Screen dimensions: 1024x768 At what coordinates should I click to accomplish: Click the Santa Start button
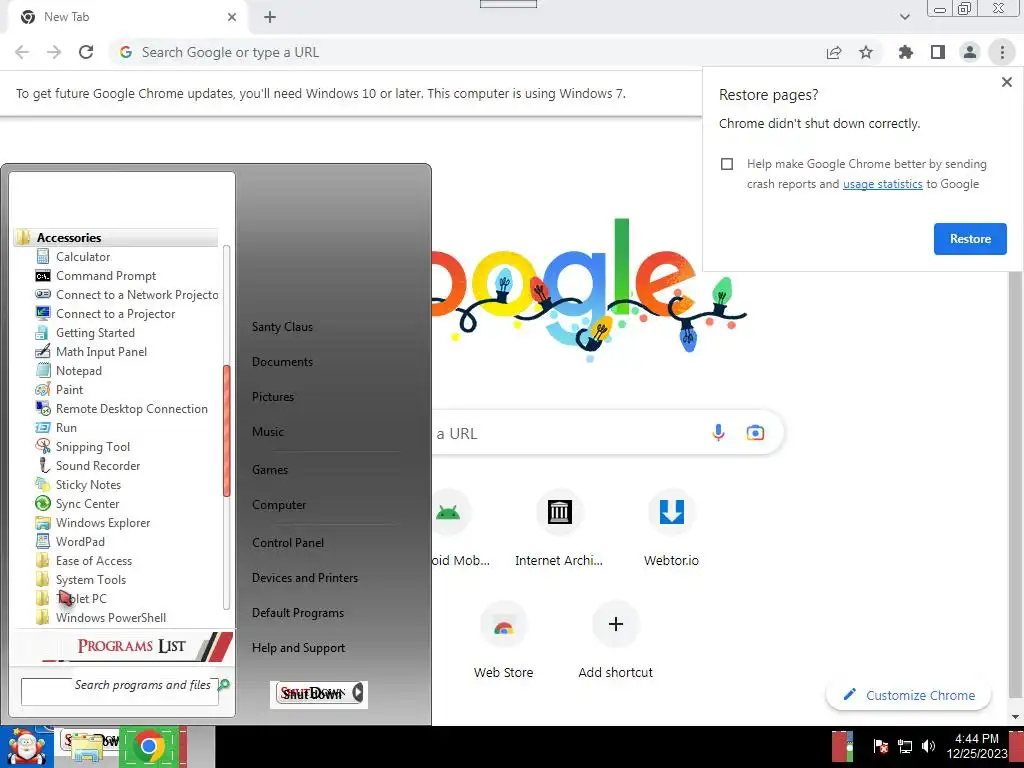(x=26, y=747)
